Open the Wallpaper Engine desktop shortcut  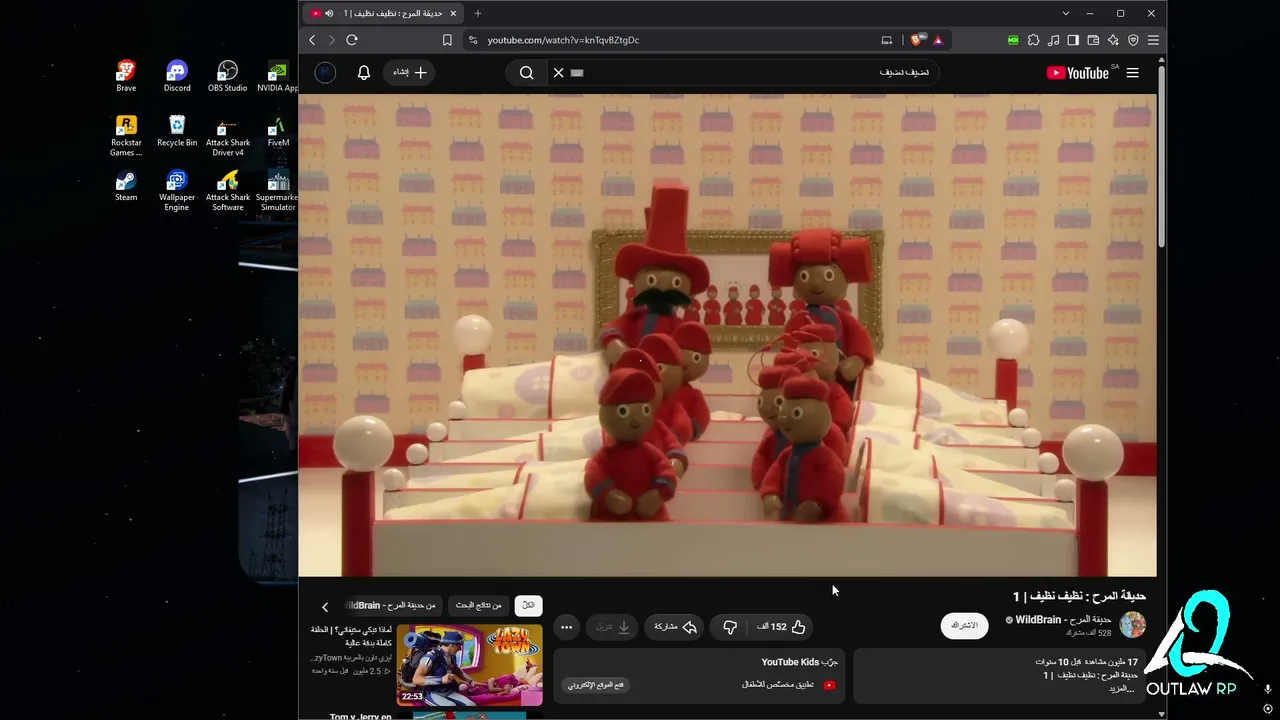click(x=177, y=191)
